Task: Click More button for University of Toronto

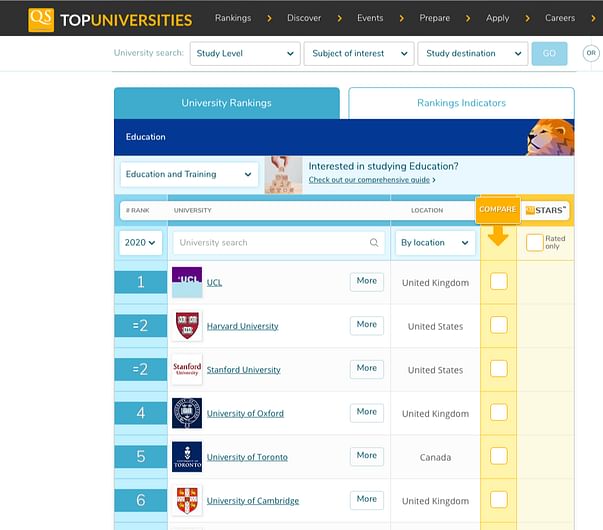Action: 366,456
